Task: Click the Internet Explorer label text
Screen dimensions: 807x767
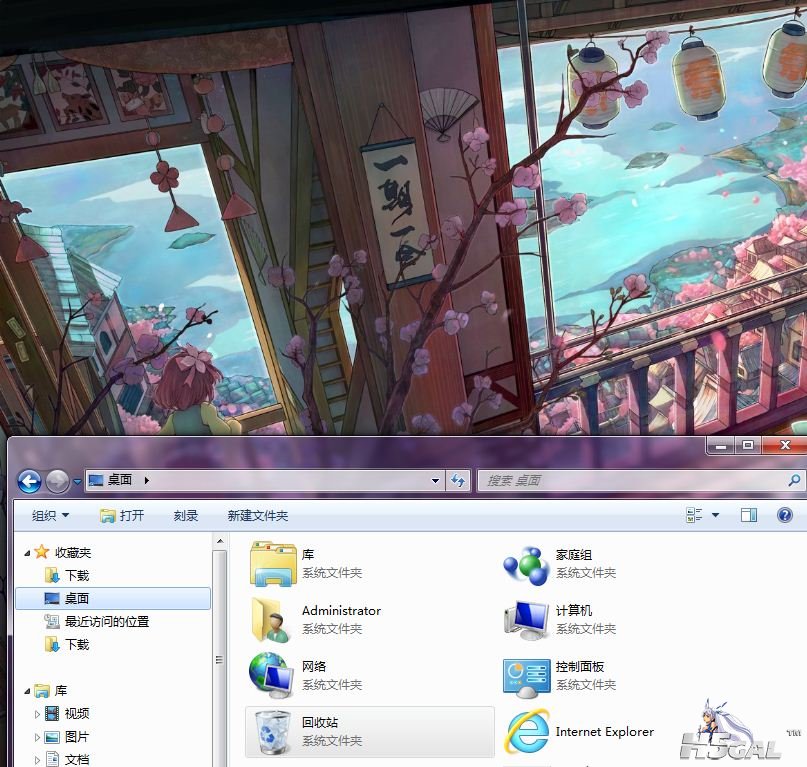Action: pyautogui.click(x=605, y=731)
